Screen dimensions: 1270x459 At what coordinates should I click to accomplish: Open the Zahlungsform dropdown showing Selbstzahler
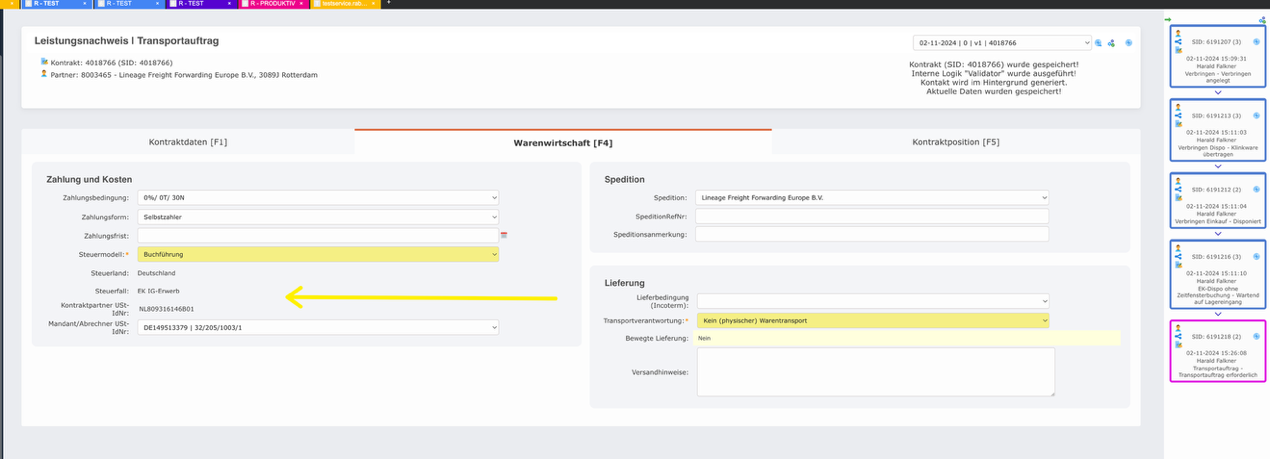[318, 216]
